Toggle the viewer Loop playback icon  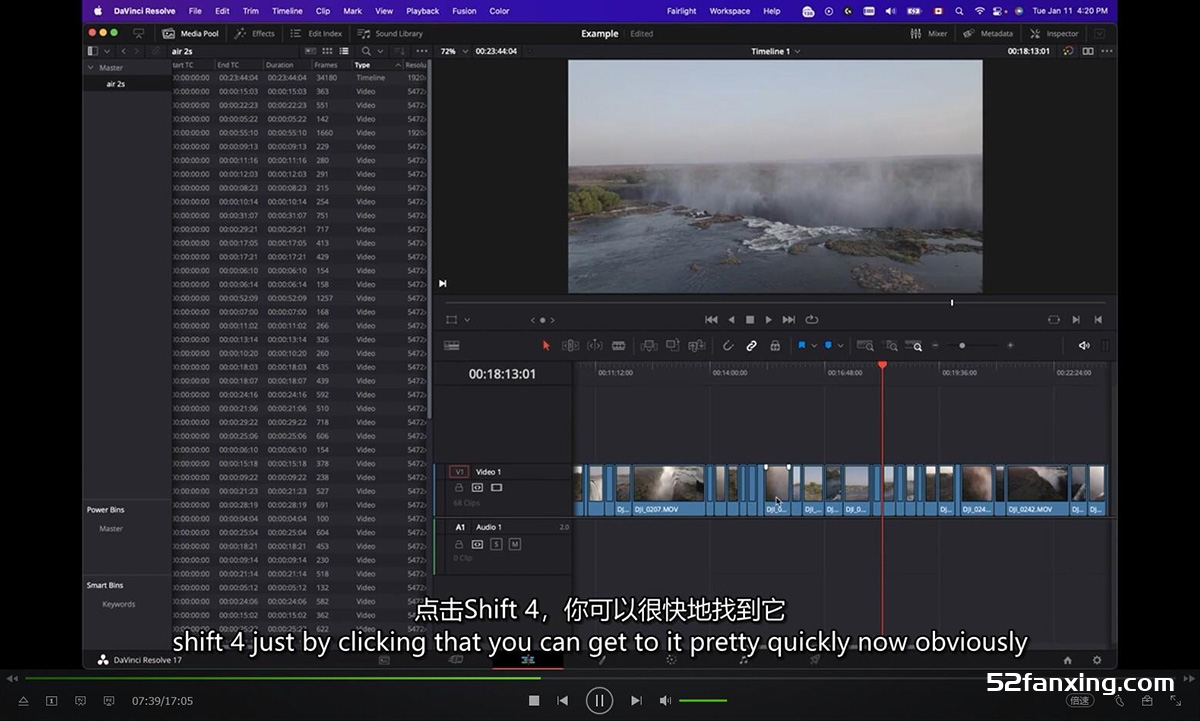812,320
